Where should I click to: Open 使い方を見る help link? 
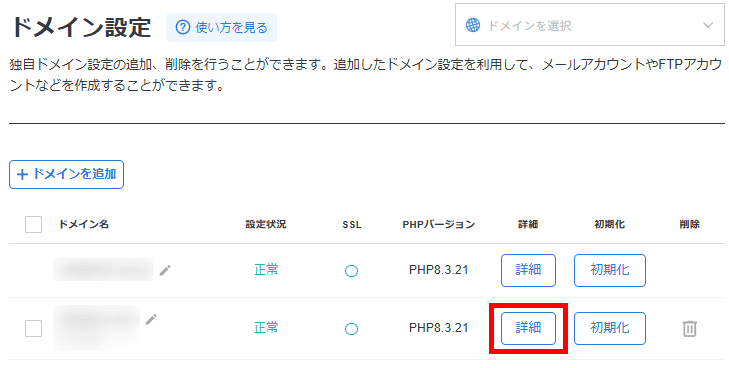(221, 27)
